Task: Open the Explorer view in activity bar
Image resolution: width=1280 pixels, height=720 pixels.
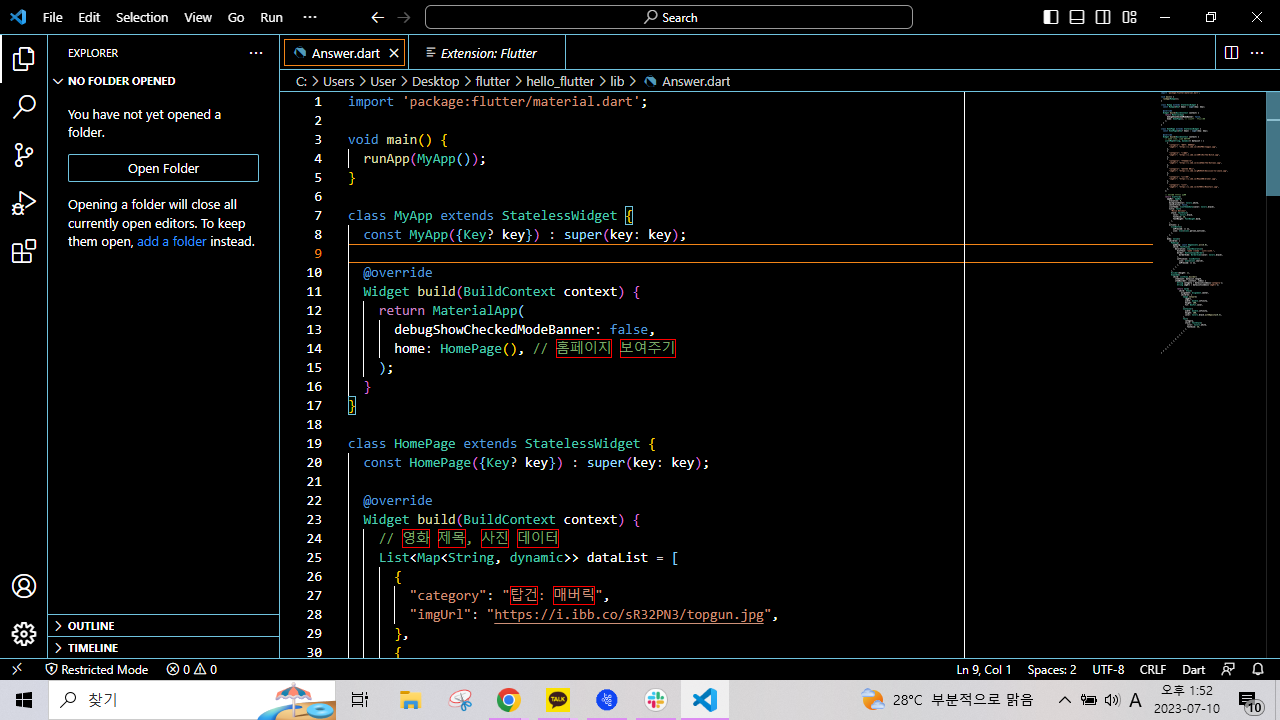Action: pos(24,59)
